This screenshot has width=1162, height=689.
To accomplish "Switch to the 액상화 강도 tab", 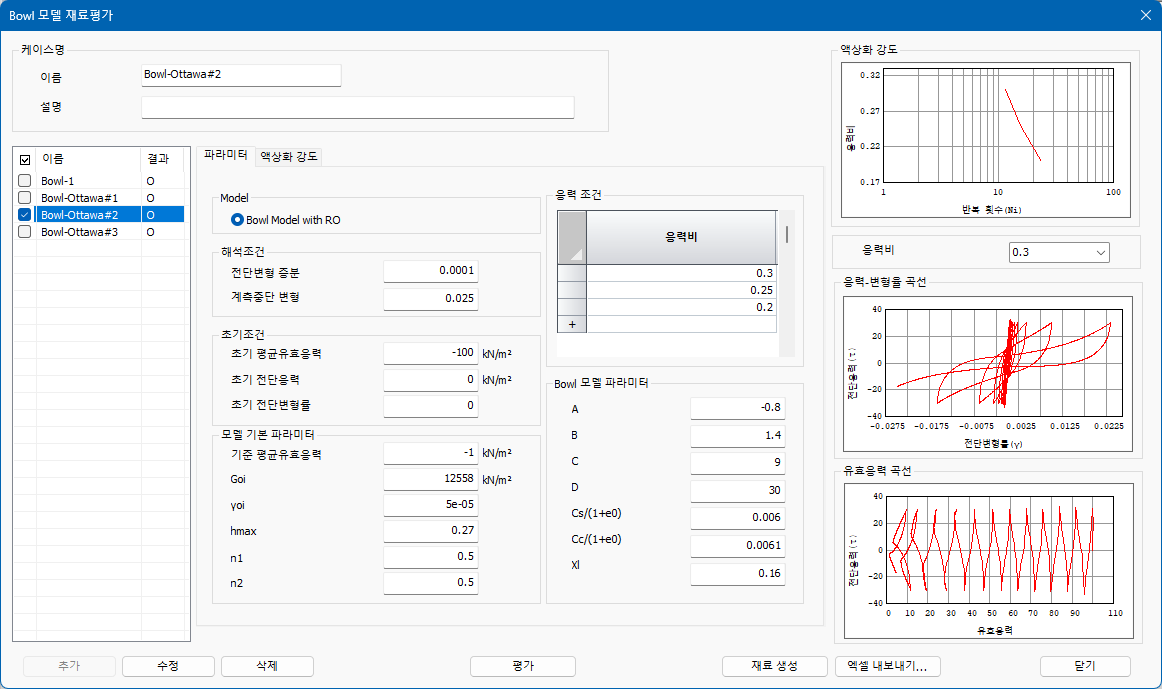I will 288,156.
